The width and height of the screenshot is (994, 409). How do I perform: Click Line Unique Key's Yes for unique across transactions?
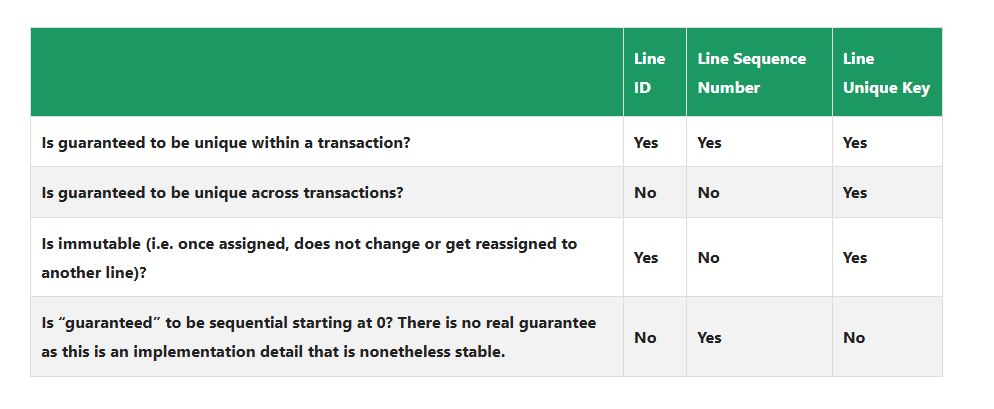click(x=855, y=192)
